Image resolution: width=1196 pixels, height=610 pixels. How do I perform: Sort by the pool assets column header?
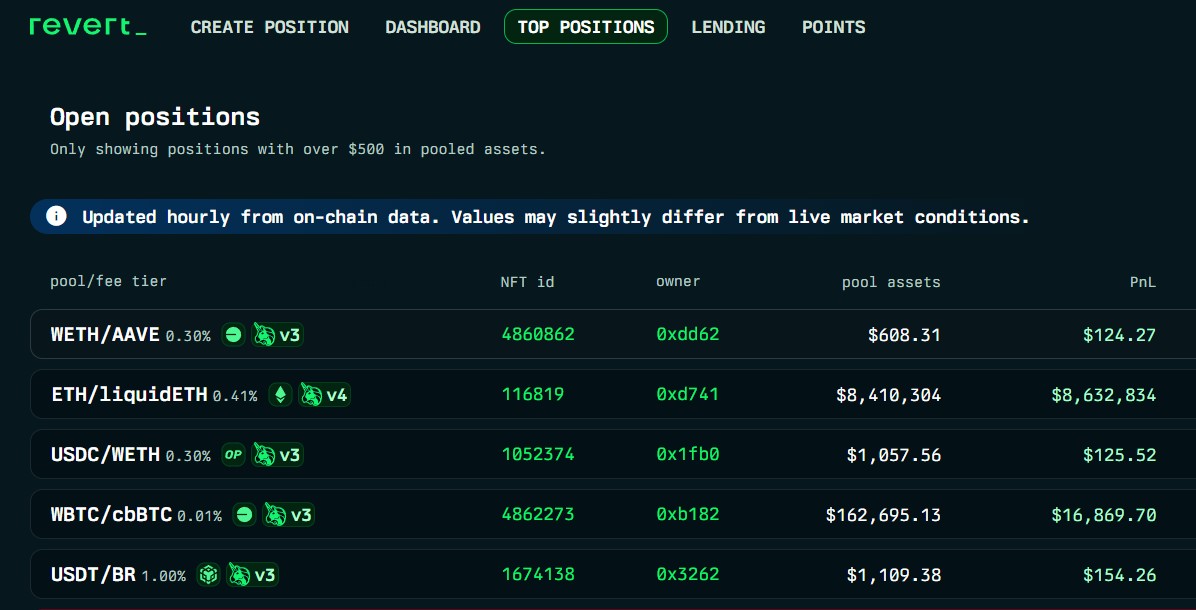coord(891,282)
